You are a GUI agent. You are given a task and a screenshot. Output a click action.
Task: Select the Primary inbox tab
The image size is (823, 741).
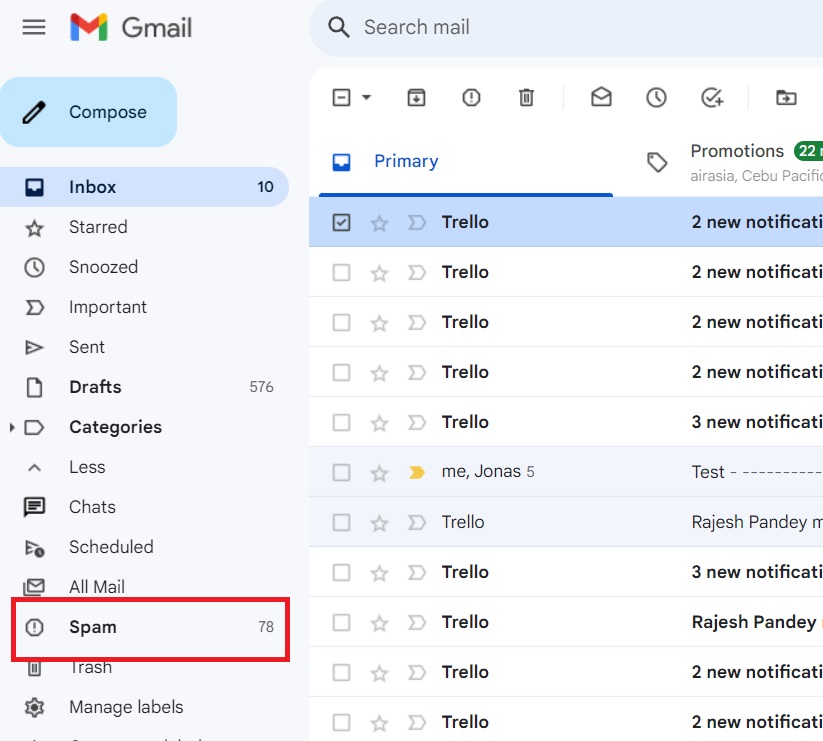[x=405, y=162]
